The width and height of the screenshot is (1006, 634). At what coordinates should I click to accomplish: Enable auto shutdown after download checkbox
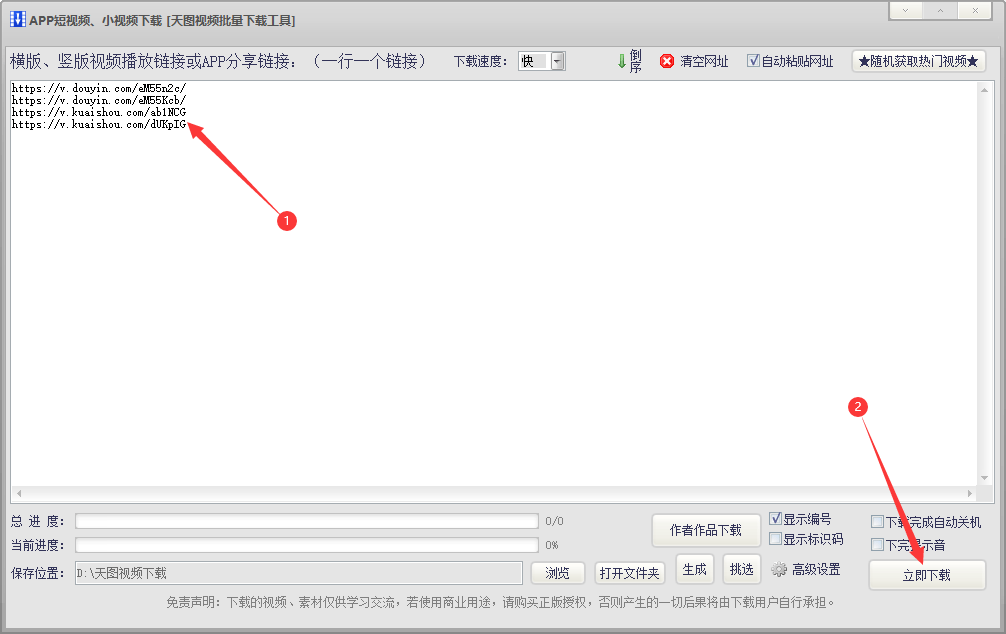877,522
